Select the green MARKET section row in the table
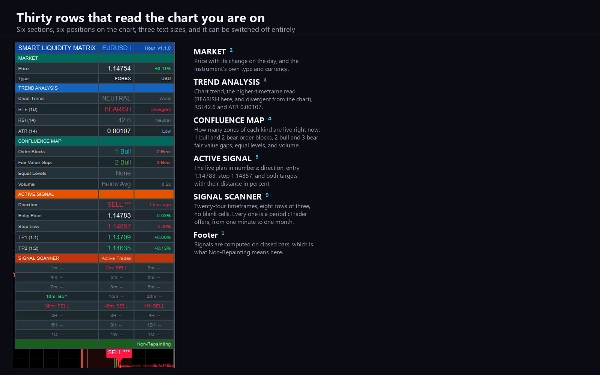The height and width of the screenshot is (375, 600). [x=95, y=58]
